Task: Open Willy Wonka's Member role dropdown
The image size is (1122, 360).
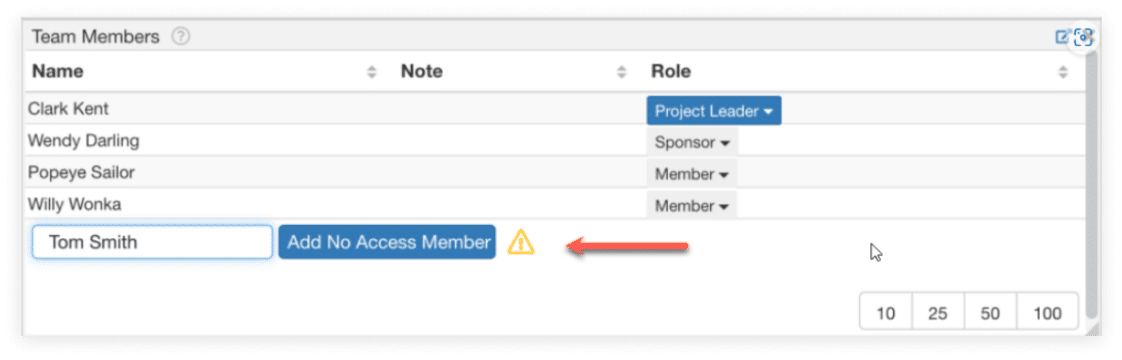Action: [x=692, y=206]
